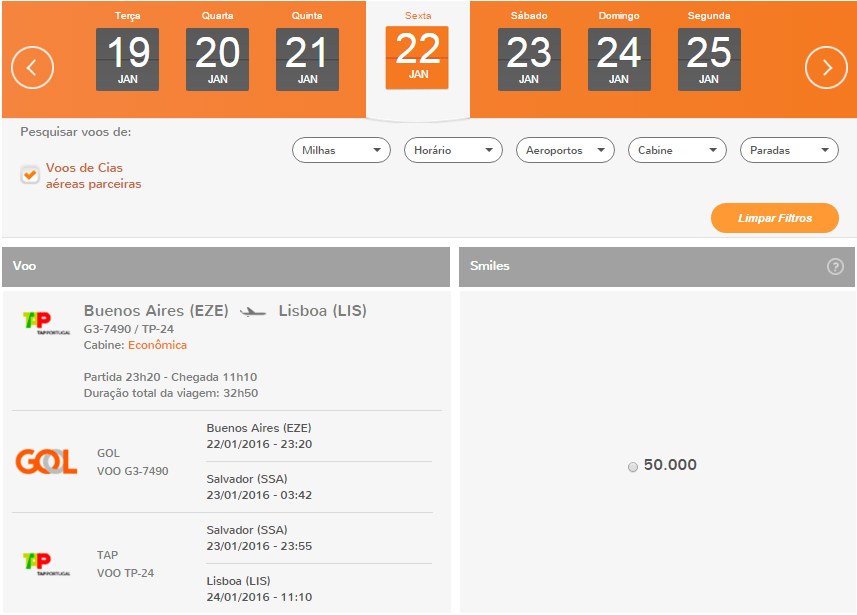The width and height of the screenshot is (857, 615).
Task: Open the Horário filter dropdown
Action: (453, 150)
